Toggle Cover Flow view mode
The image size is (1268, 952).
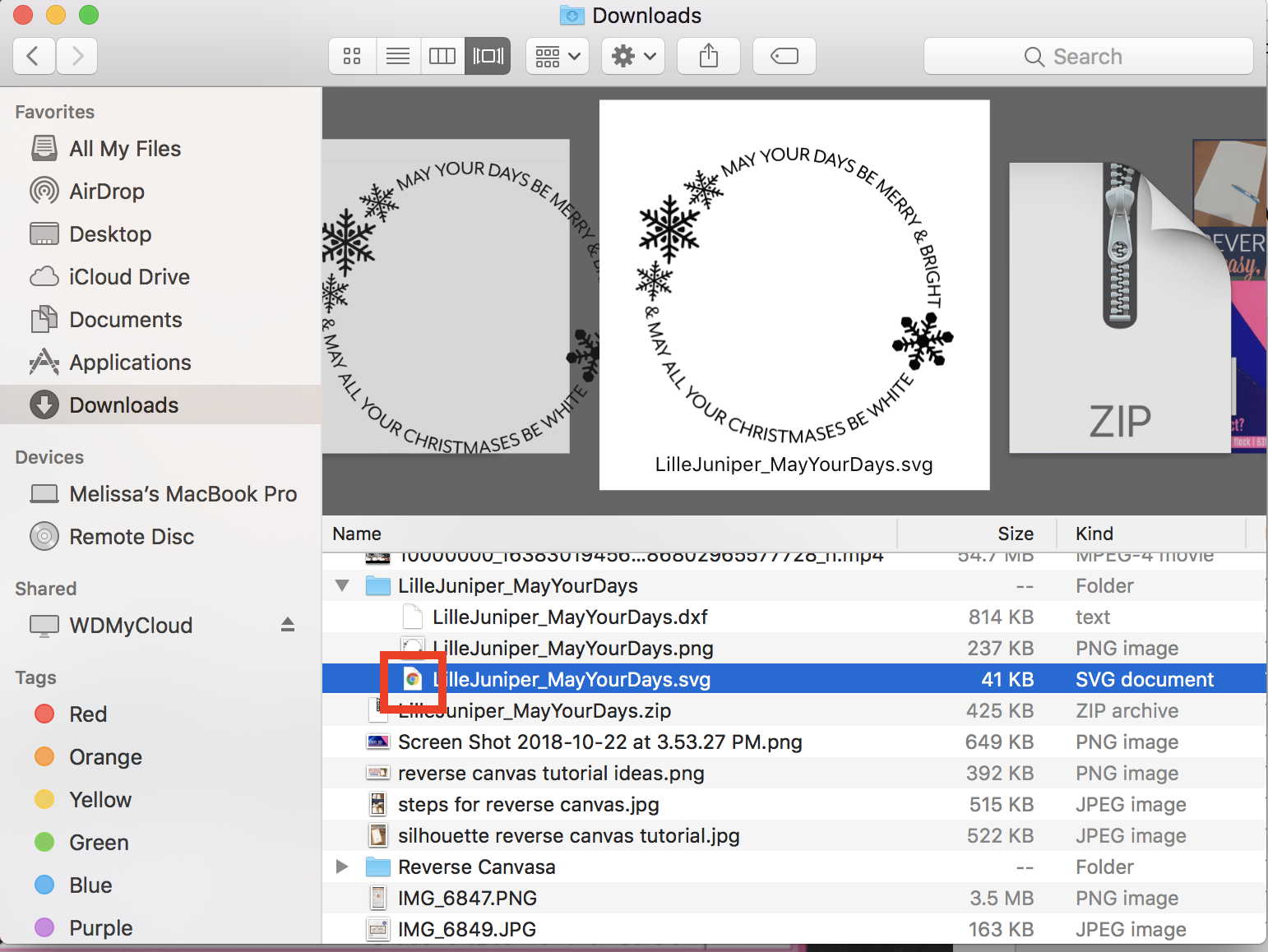coord(487,55)
